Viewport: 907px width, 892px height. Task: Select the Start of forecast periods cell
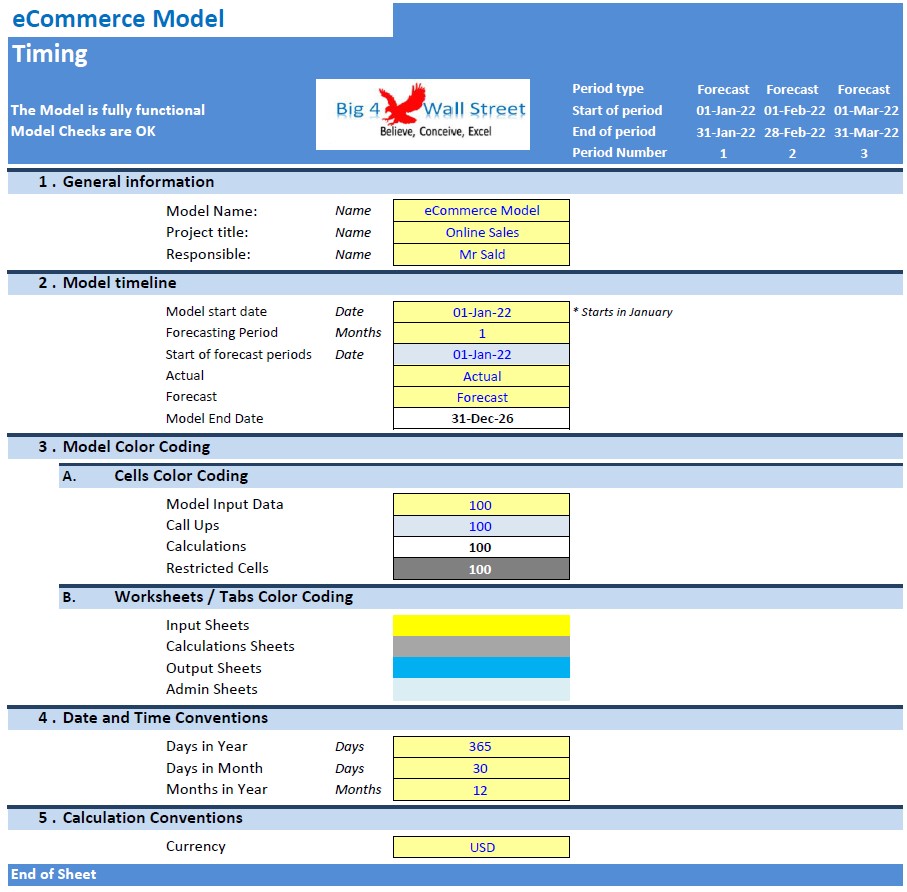pyautogui.click(x=481, y=355)
